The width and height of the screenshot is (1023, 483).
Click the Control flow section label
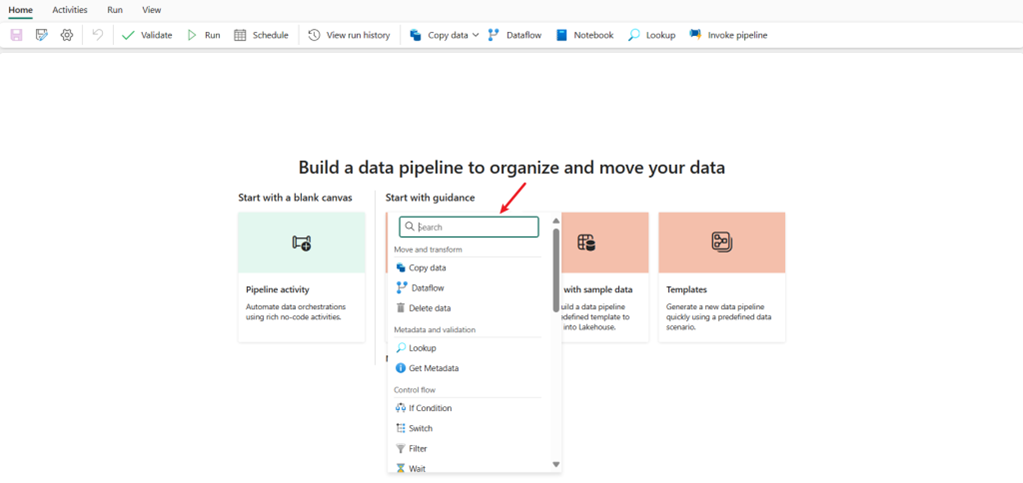tap(414, 390)
